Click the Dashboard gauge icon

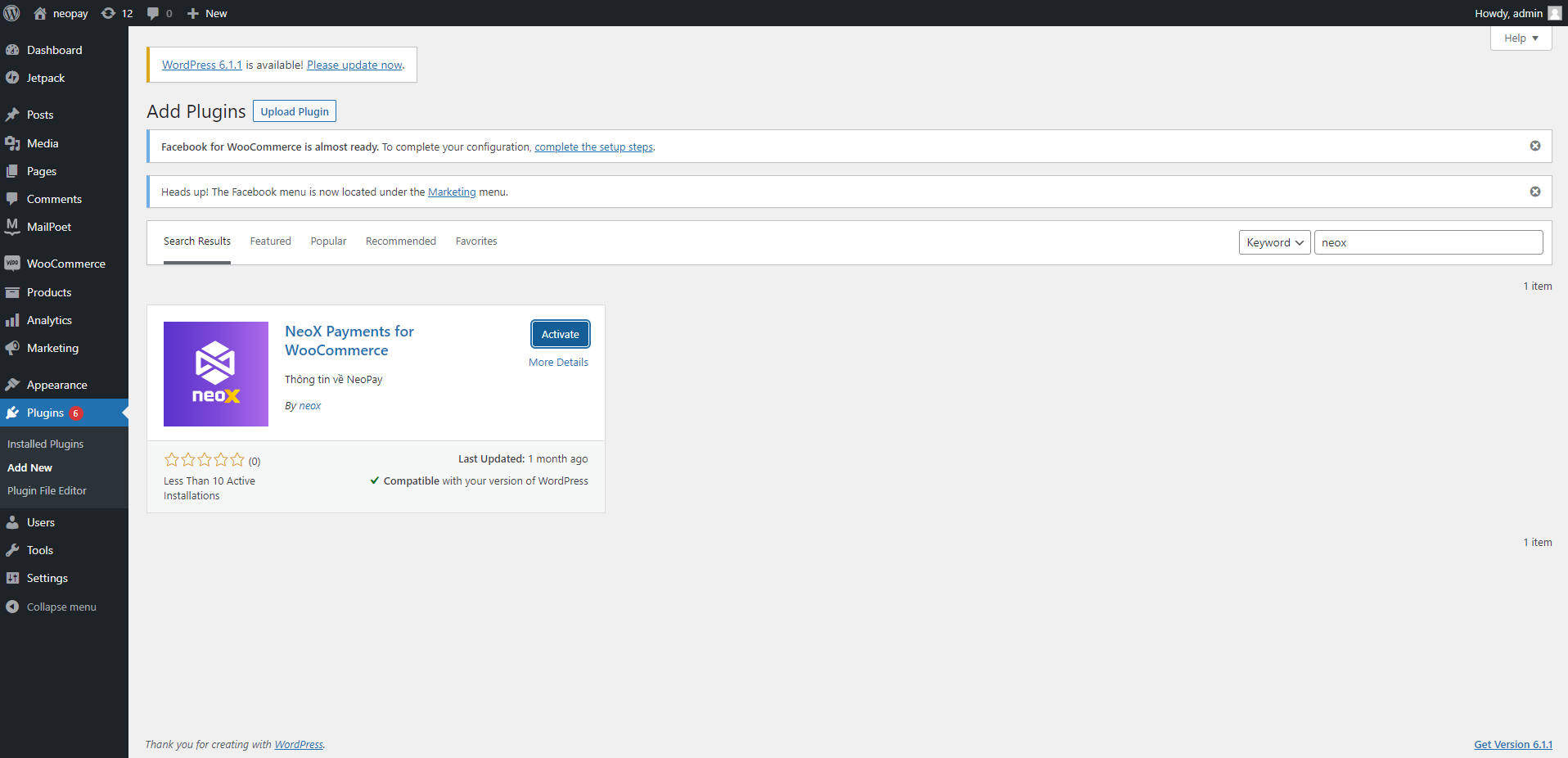tap(12, 50)
